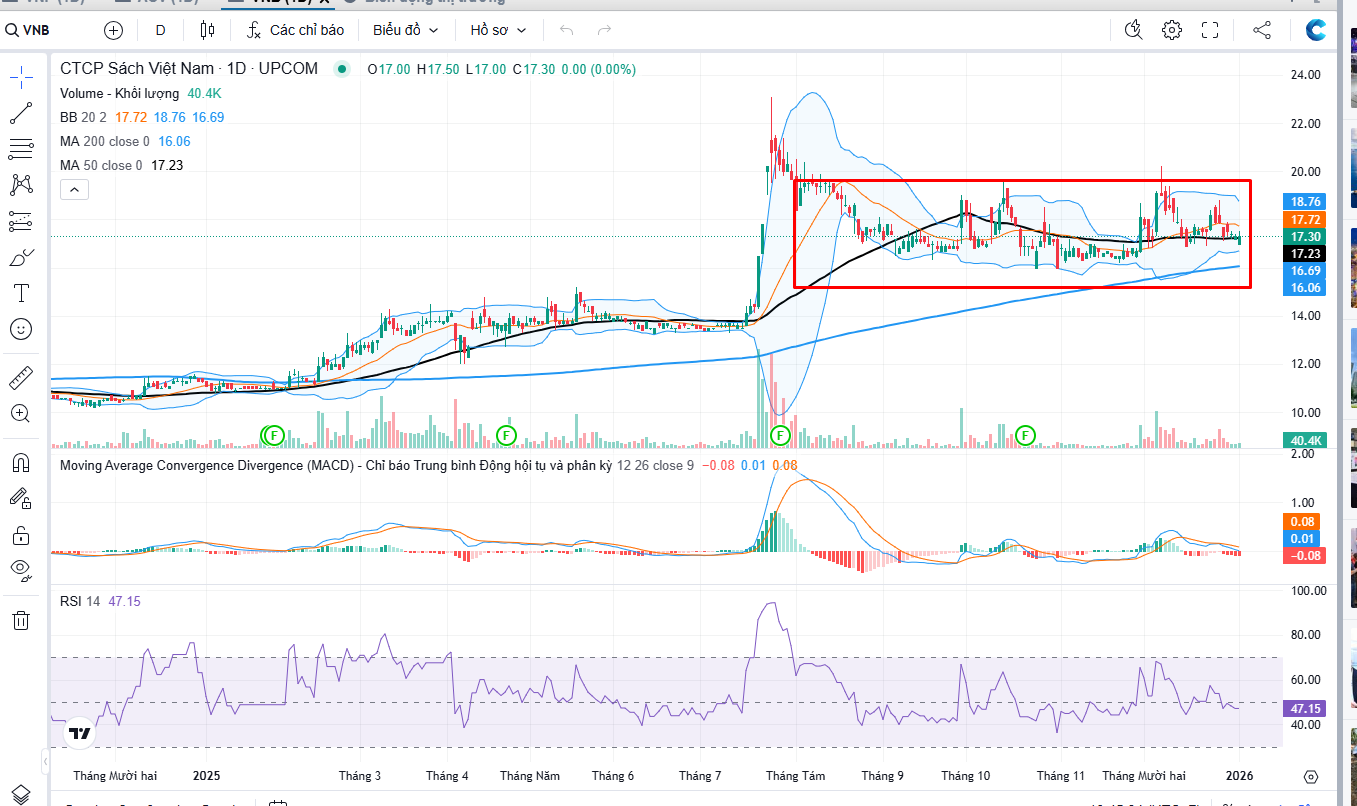Select the forecasting and measurement tool

[x=21, y=221]
